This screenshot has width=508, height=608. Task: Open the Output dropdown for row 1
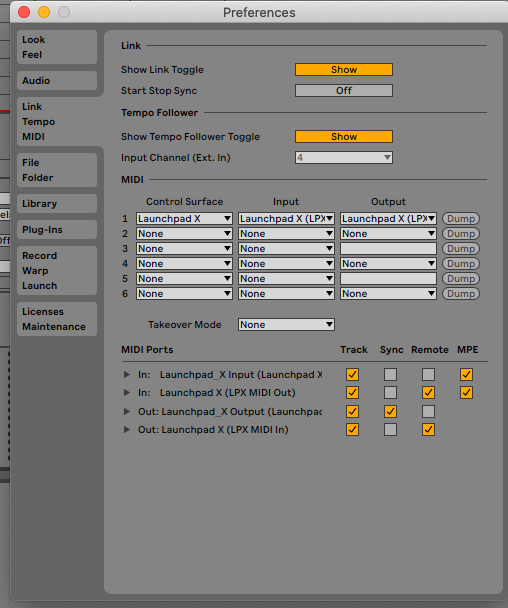(x=388, y=219)
